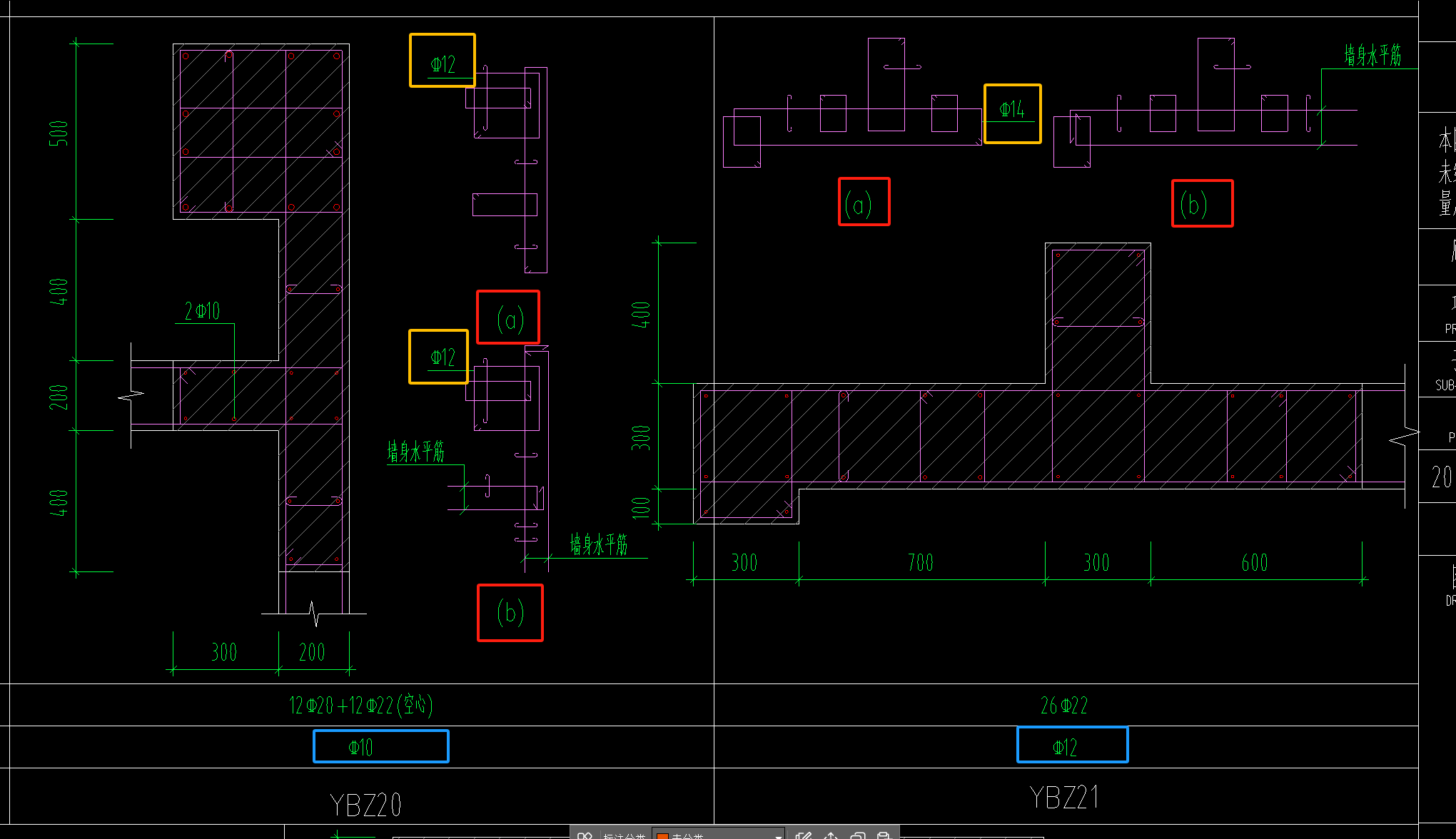Click the shapes icon left of 标注分类
The width and height of the screenshot is (1456, 839).
[x=585, y=835]
